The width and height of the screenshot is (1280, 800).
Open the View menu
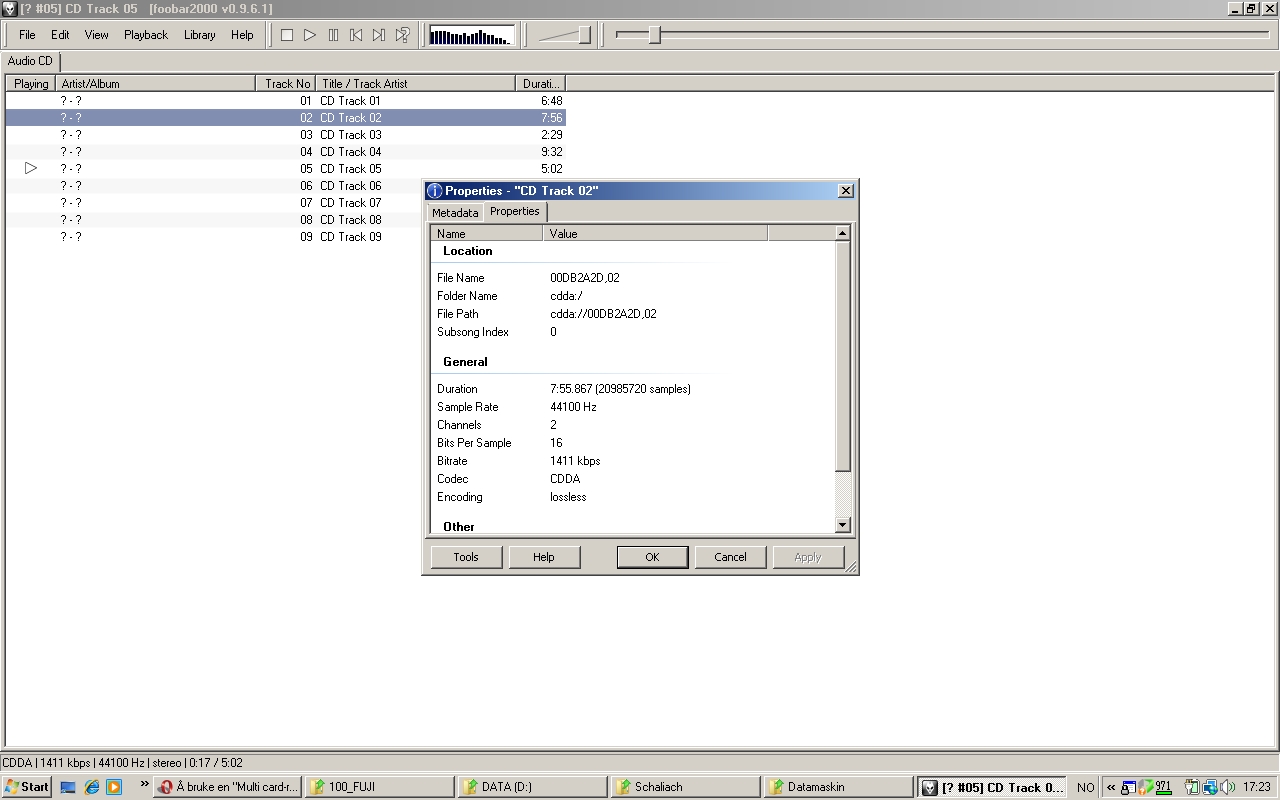click(x=96, y=35)
